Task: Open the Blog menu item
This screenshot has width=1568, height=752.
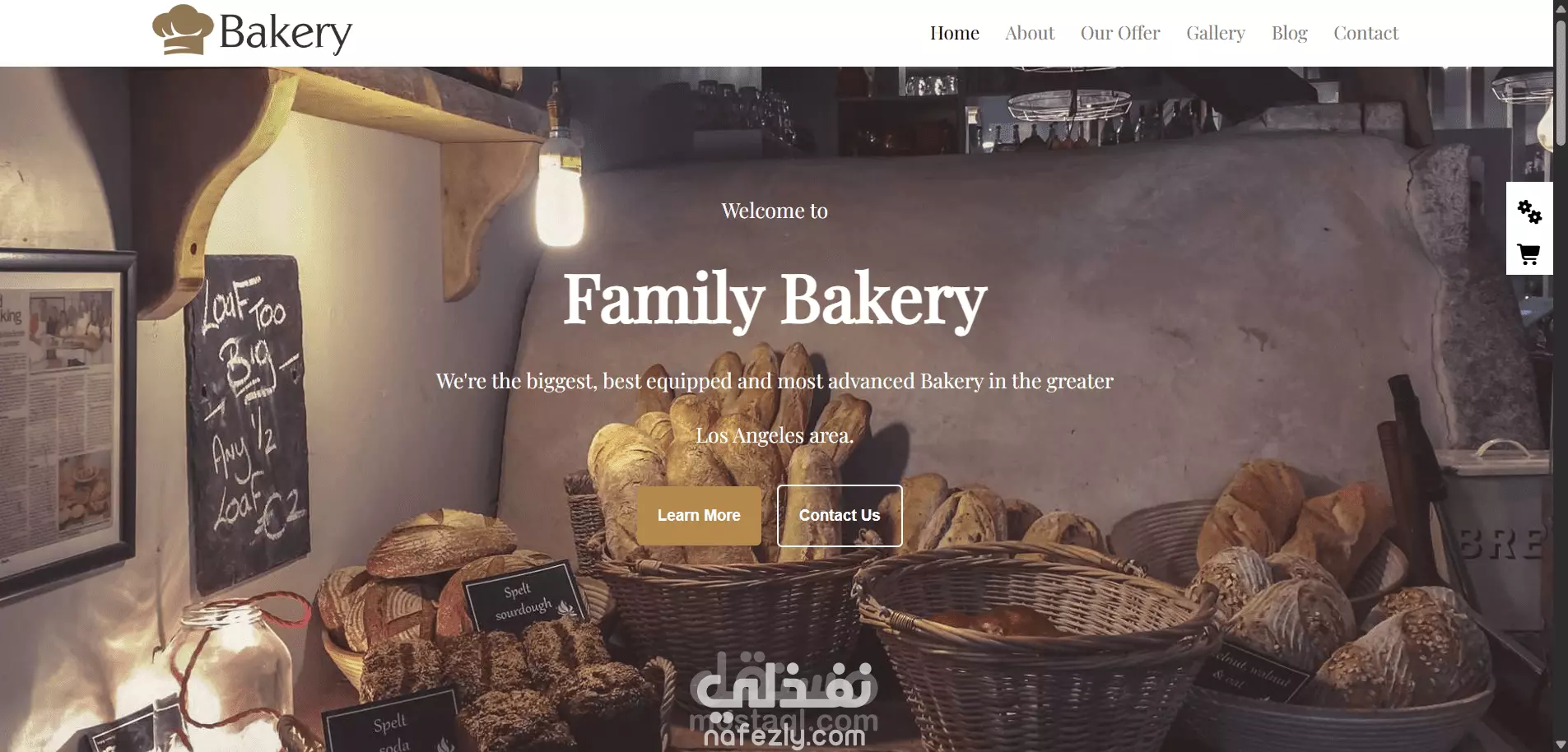Action: tap(1290, 33)
